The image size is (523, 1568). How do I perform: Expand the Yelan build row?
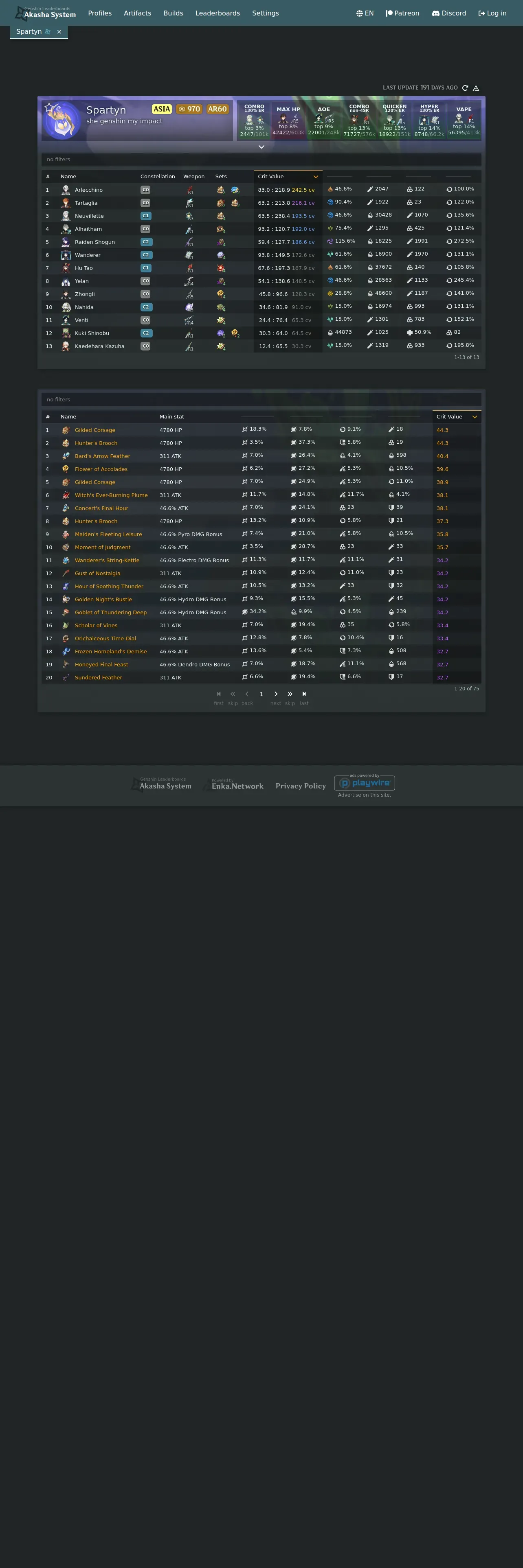click(261, 281)
